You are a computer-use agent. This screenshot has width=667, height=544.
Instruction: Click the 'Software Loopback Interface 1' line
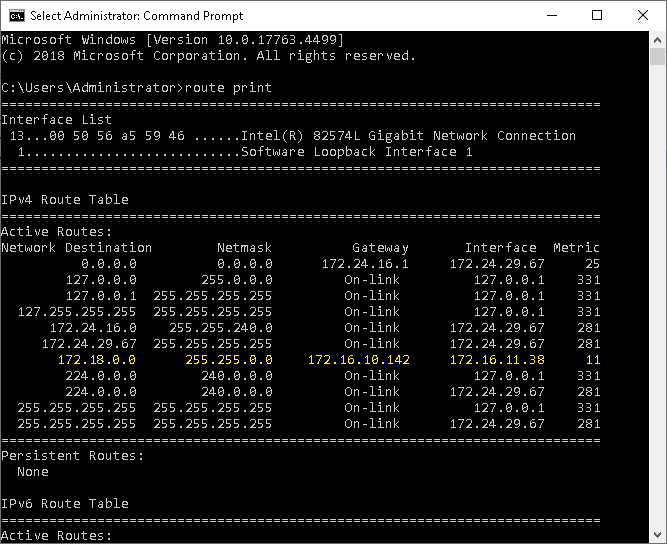coord(245,152)
